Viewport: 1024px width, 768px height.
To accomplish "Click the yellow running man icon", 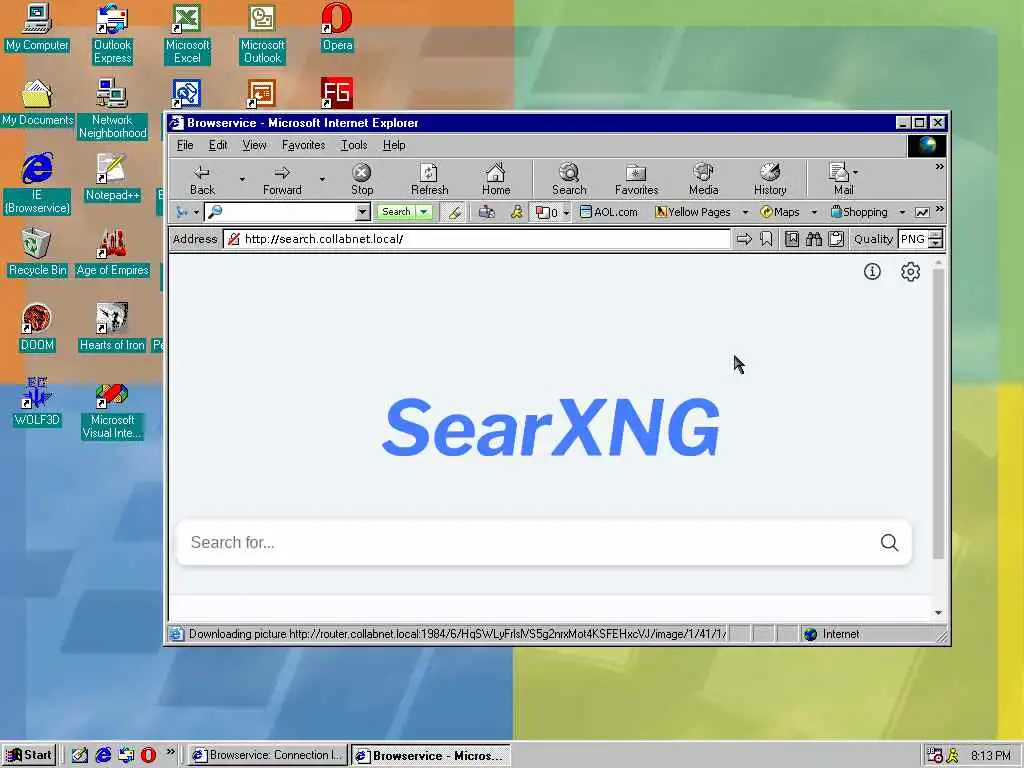I will pos(517,212).
